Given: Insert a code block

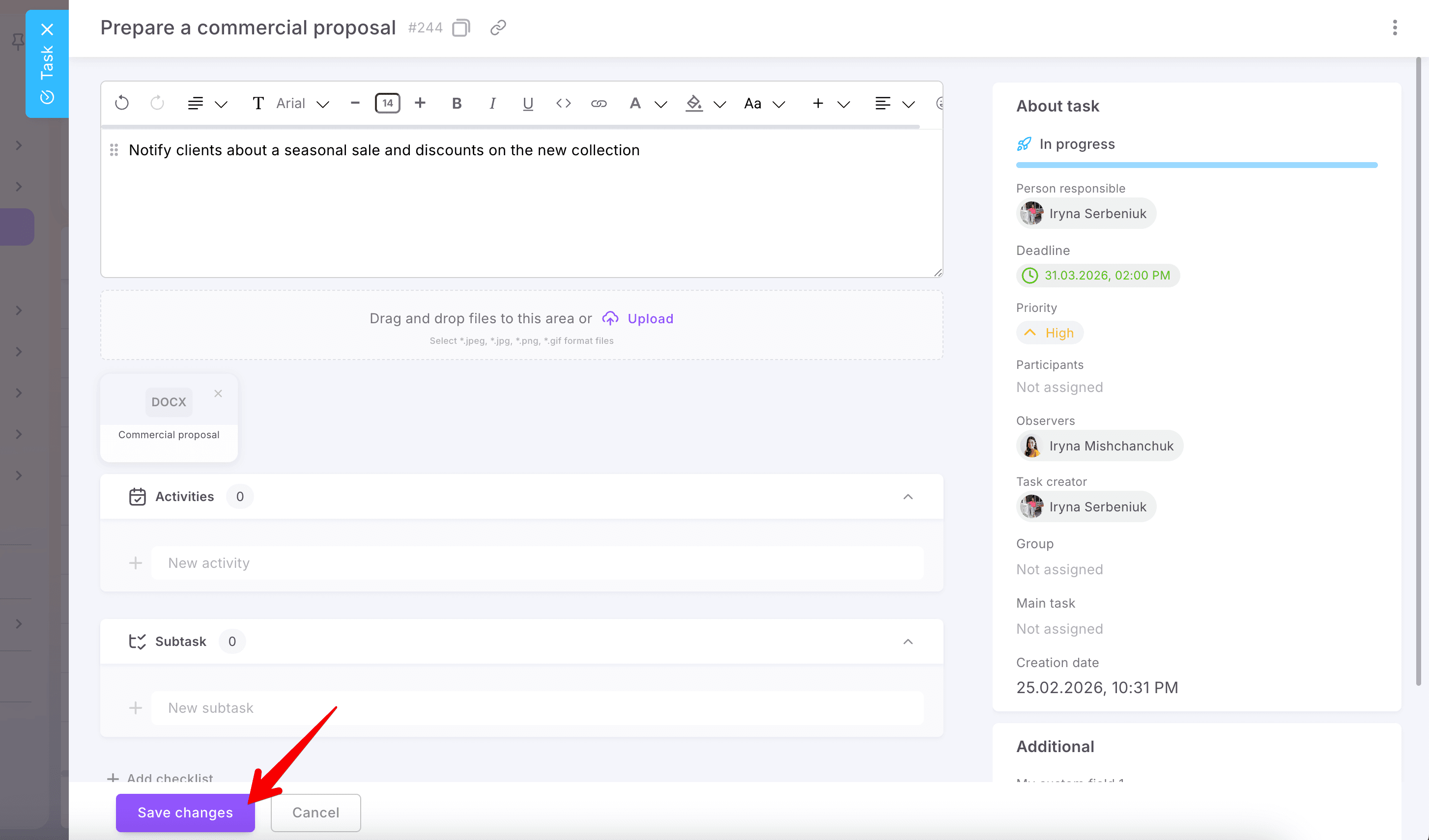Looking at the screenshot, I should click(563, 103).
